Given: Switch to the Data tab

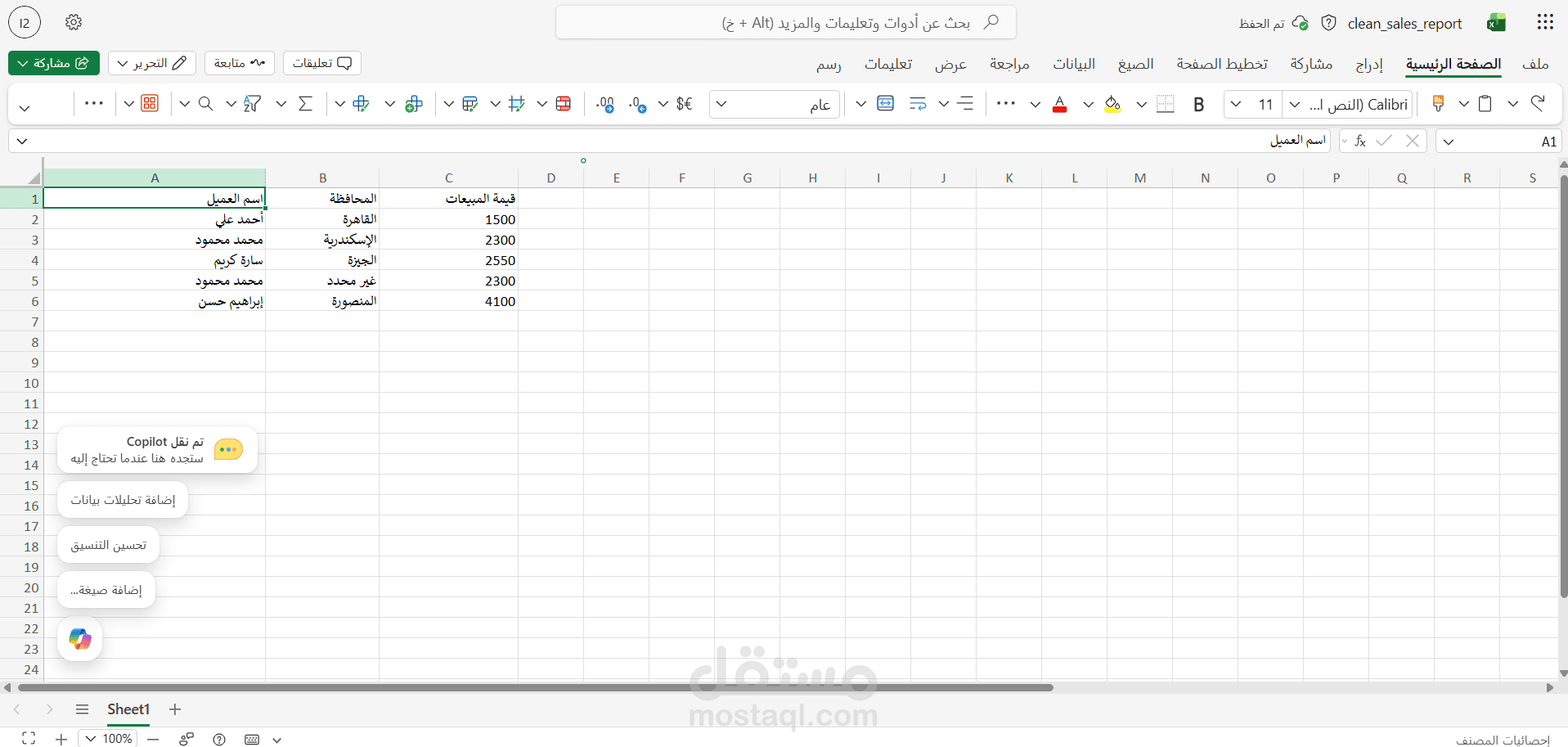Looking at the screenshot, I should 1074,64.
